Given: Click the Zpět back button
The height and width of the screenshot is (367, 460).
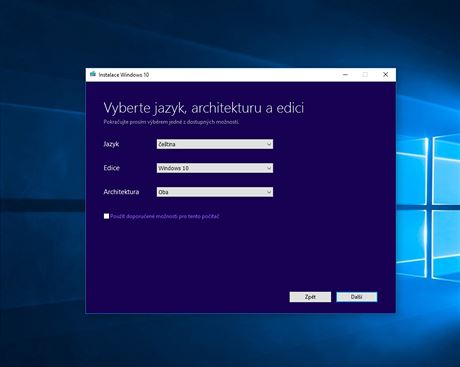Looking at the screenshot, I should click(x=310, y=297).
